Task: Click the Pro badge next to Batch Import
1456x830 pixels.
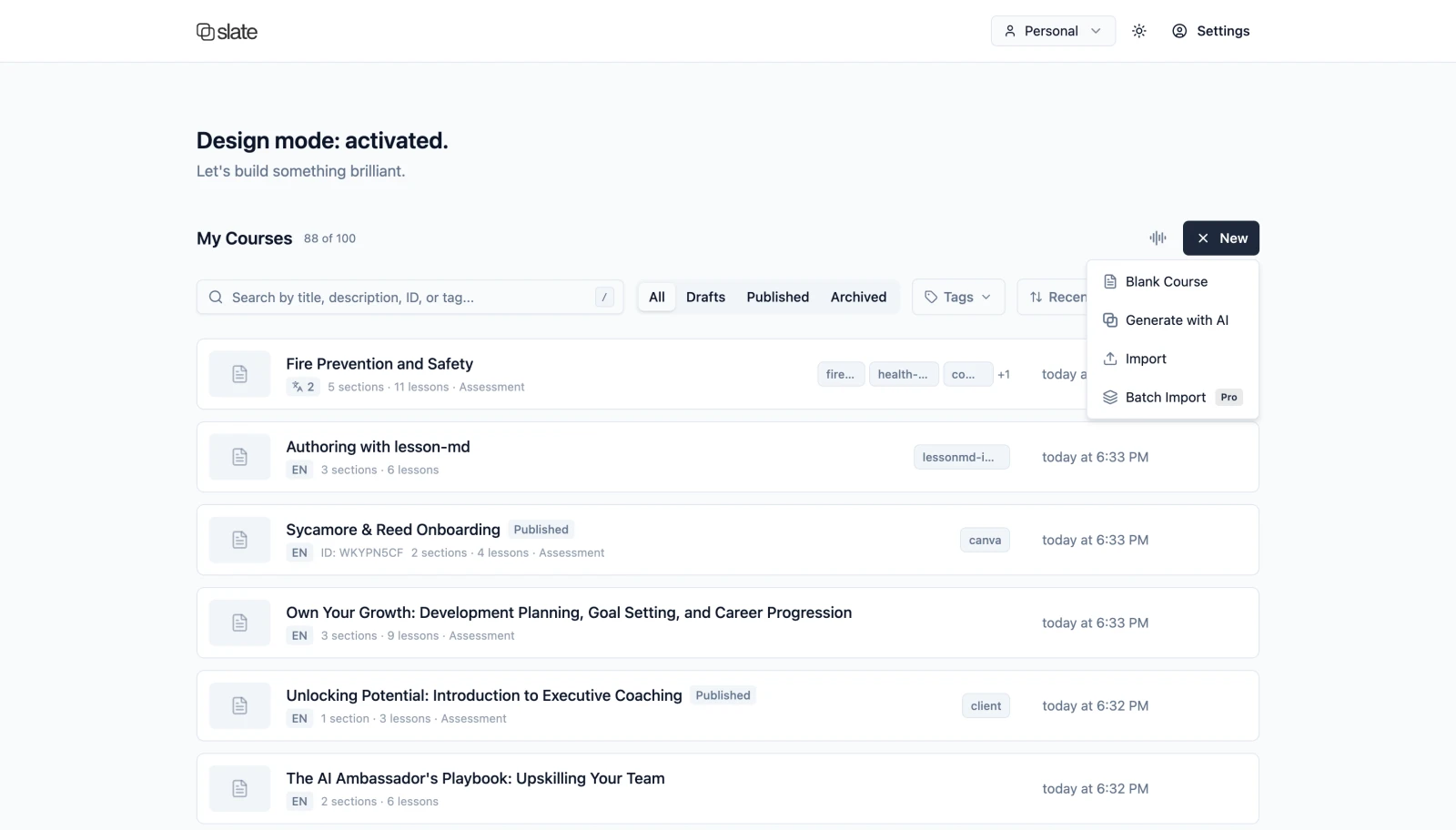Action: click(x=1228, y=398)
